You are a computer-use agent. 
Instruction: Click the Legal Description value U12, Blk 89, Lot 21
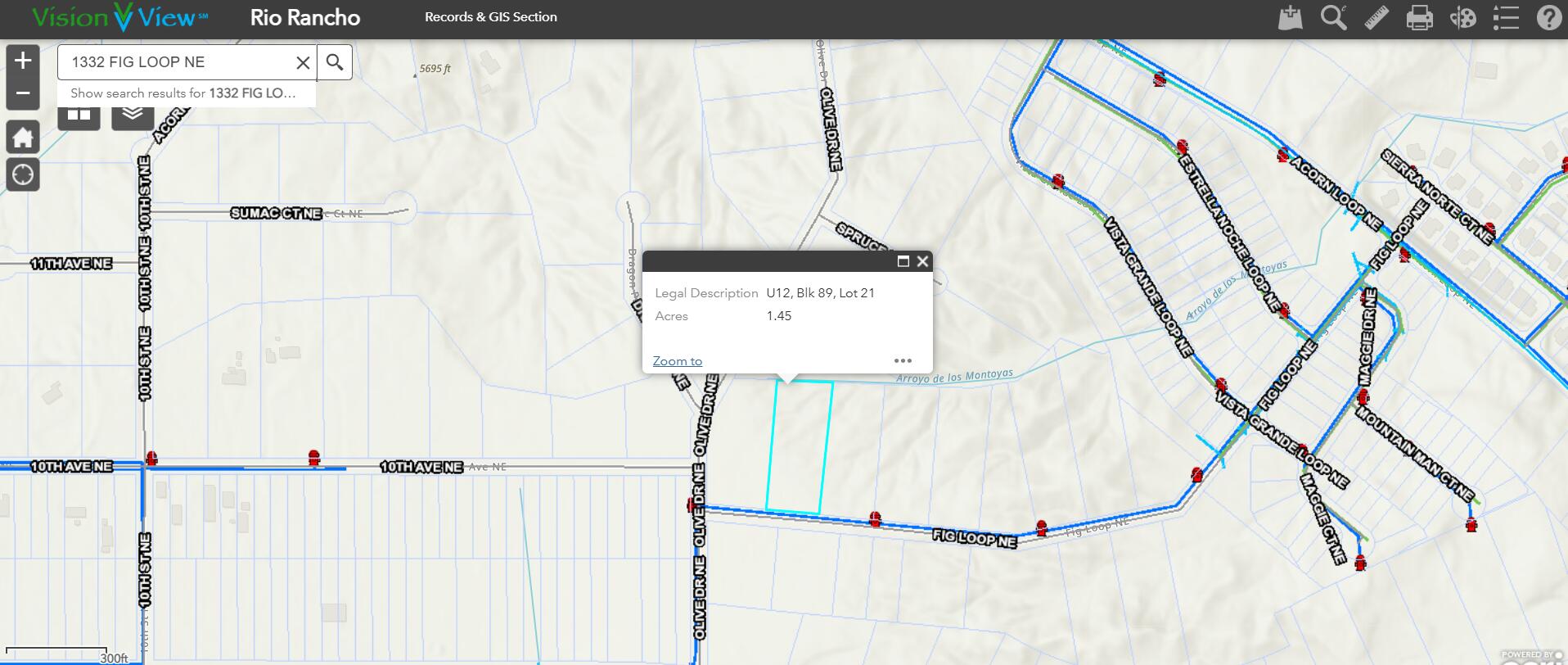pyautogui.click(x=821, y=293)
